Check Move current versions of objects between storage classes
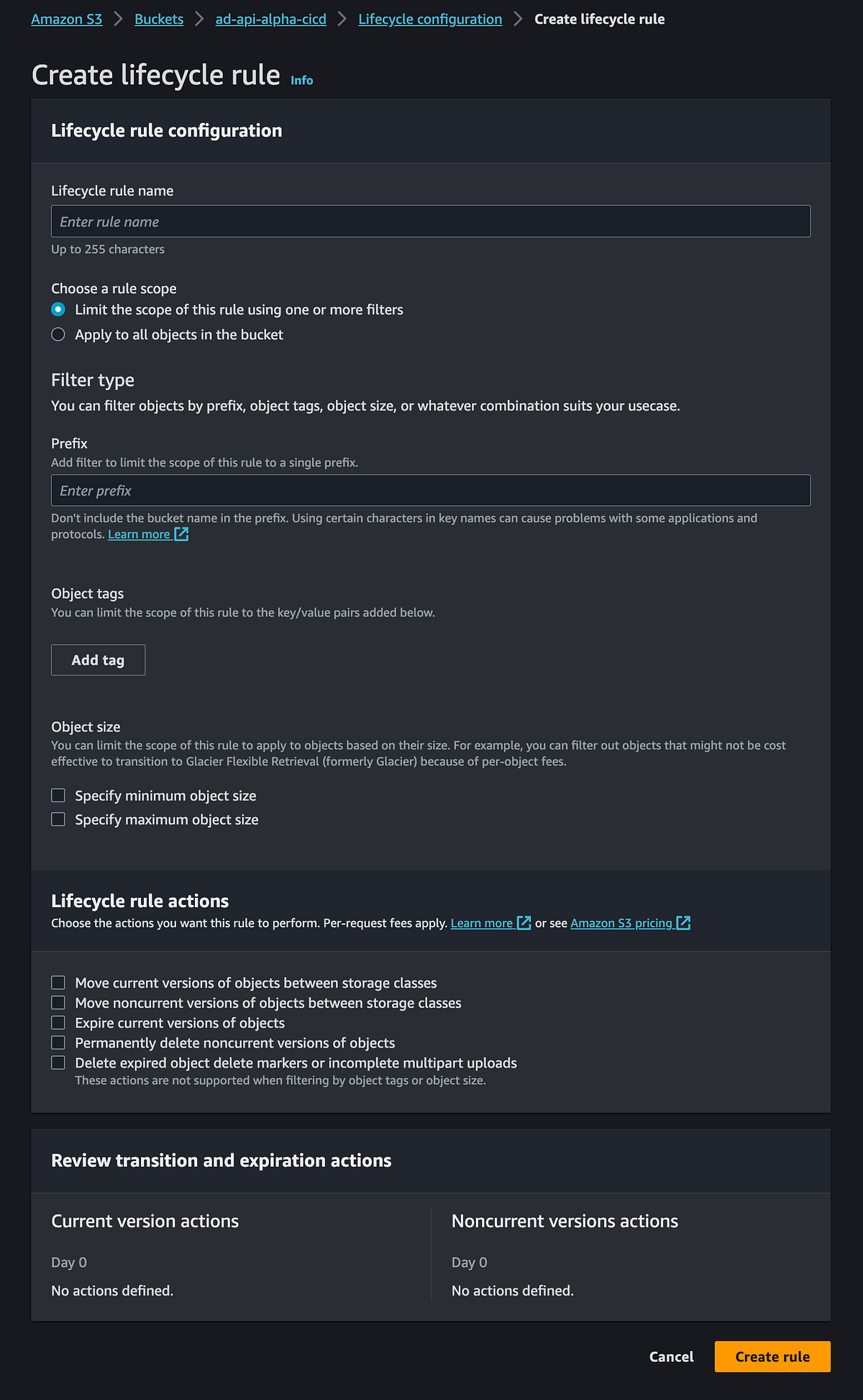Image resolution: width=863 pixels, height=1400 pixels. point(58,982)
